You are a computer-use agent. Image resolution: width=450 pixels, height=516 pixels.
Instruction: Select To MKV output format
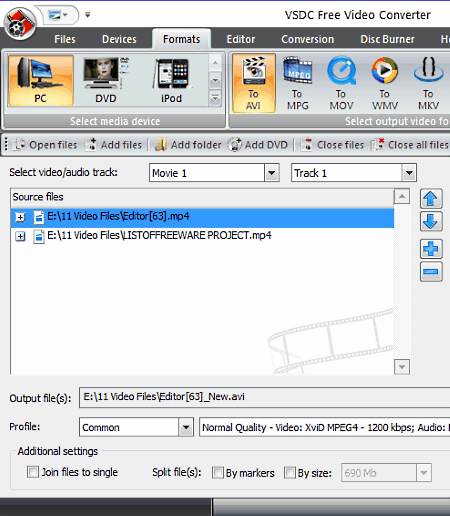pyautogui.click(x=428, y=83)
